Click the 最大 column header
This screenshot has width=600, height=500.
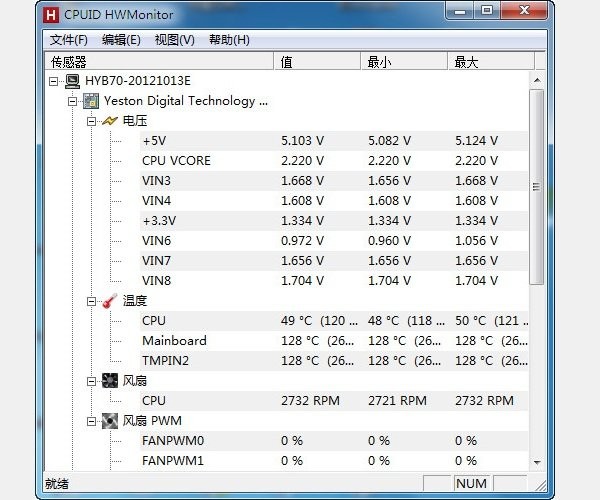491,62
